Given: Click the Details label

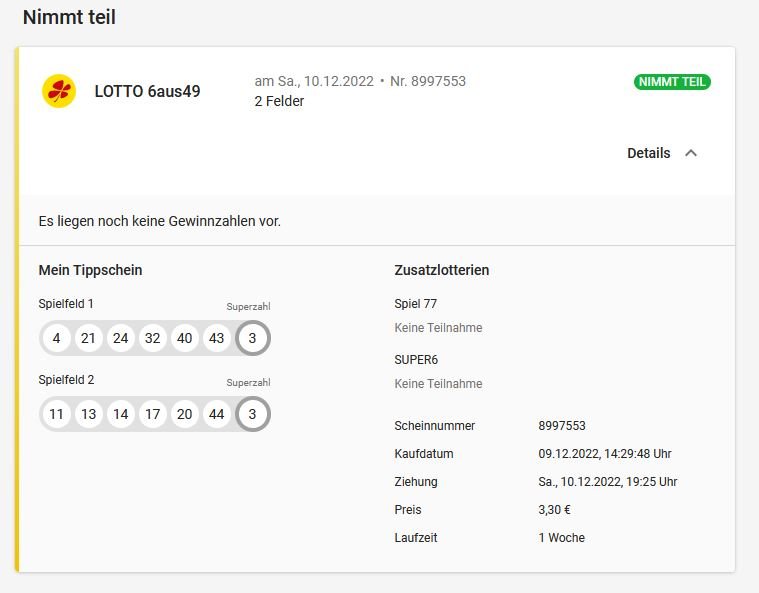Looking at the screenshot, I should 649,153.
